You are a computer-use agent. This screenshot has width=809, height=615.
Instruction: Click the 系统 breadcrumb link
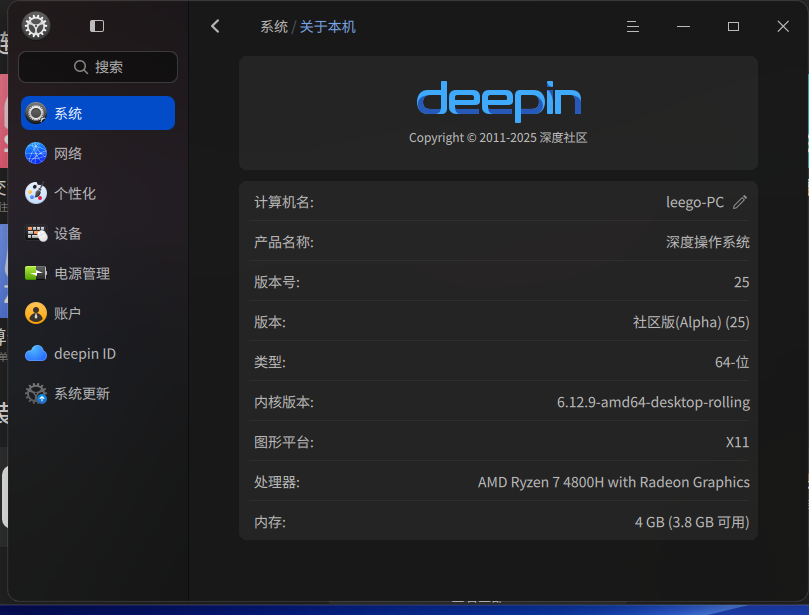[x=274, y=27]
